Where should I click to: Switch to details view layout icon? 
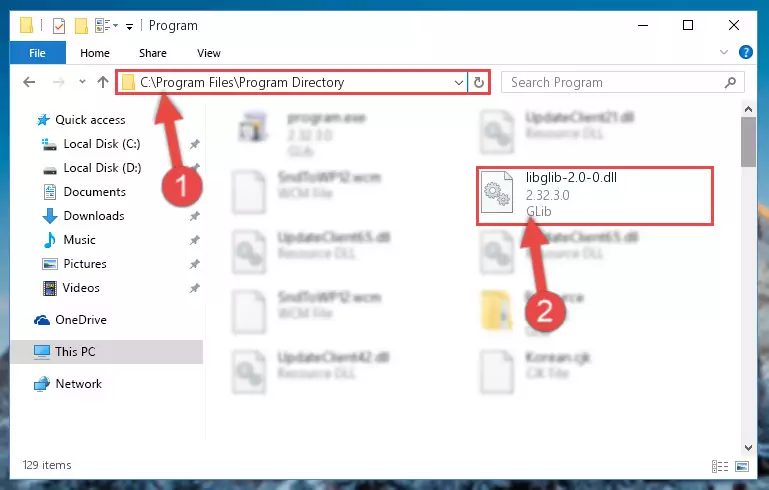click(719, 466)
